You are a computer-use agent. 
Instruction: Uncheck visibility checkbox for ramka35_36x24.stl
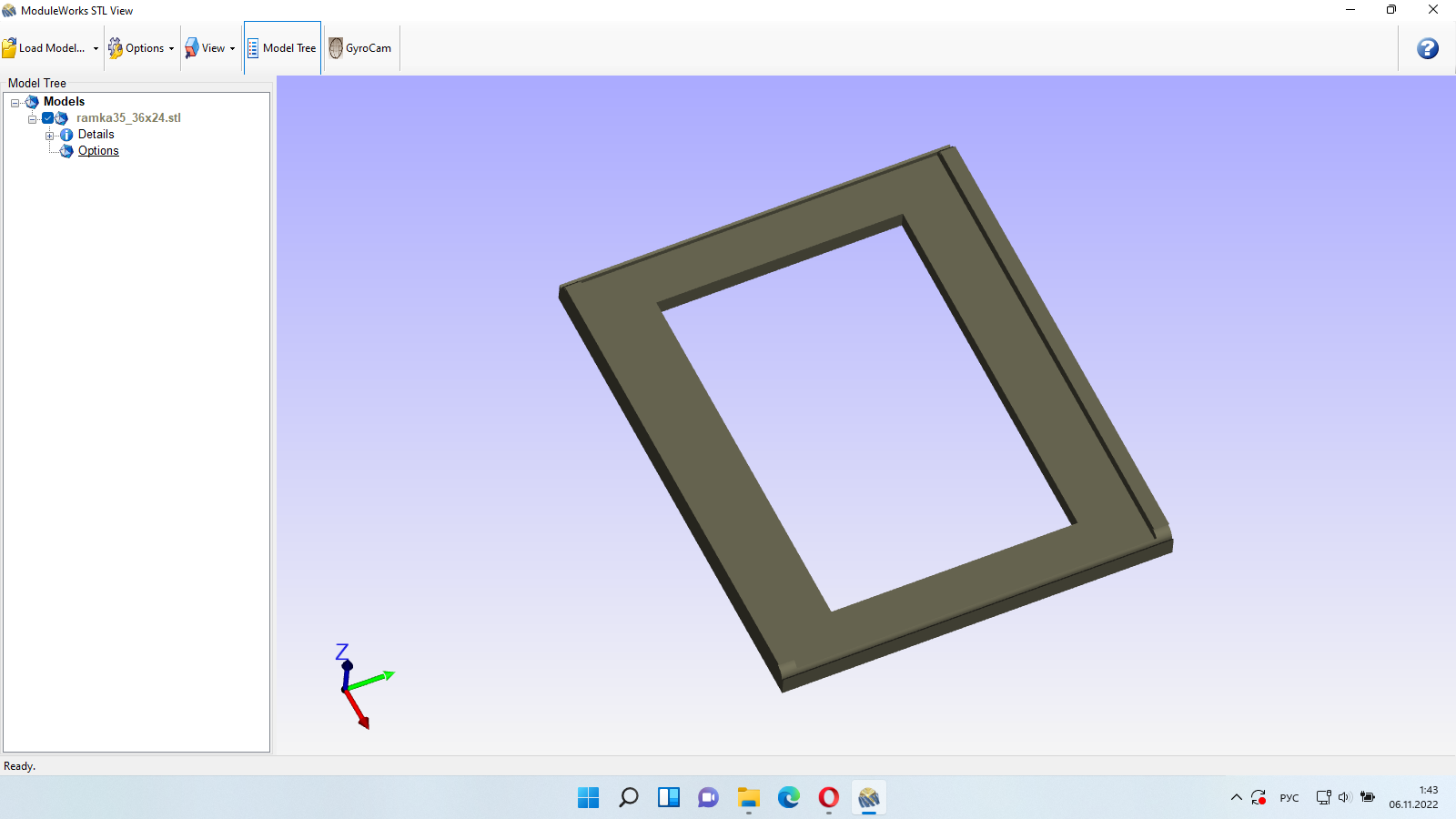(x=47, y=118)
